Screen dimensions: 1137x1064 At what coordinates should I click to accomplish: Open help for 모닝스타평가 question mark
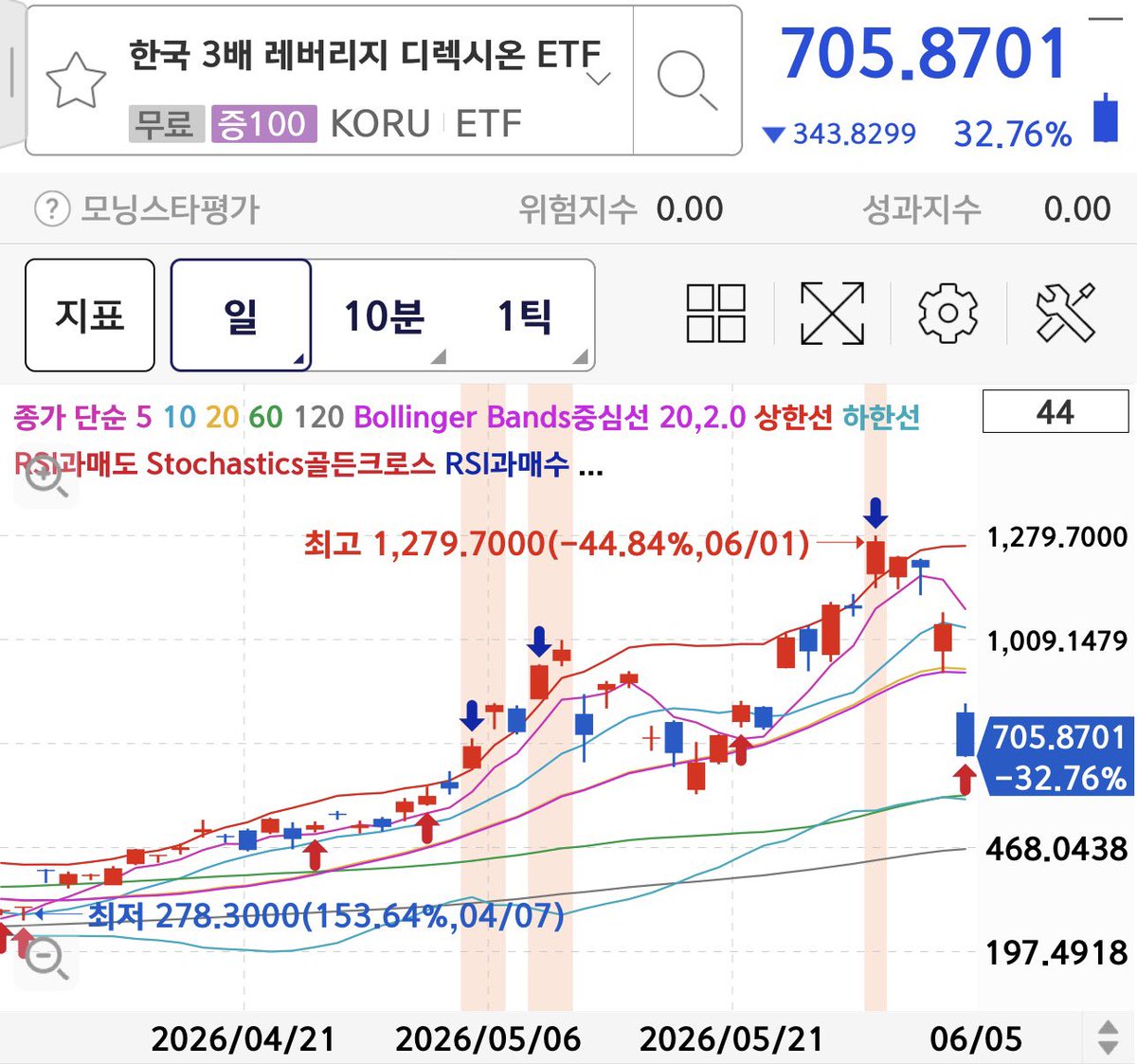[52, 209]
